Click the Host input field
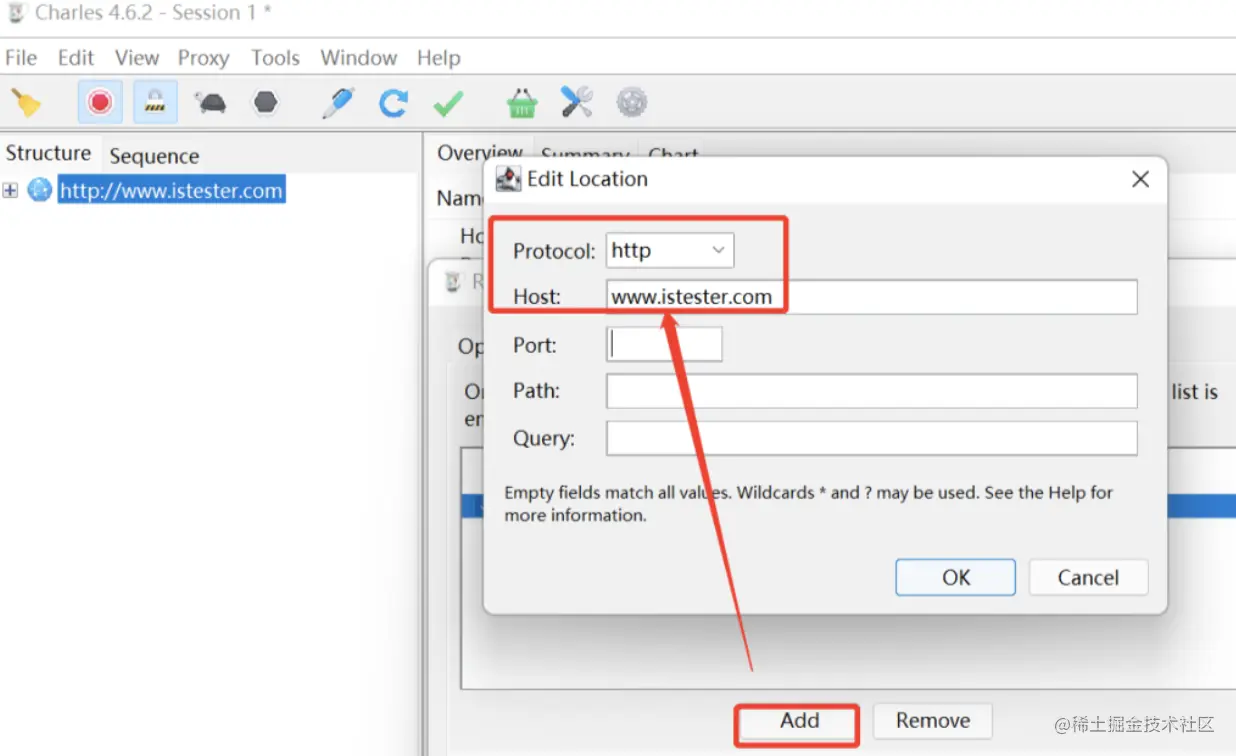 click(872, 297)
